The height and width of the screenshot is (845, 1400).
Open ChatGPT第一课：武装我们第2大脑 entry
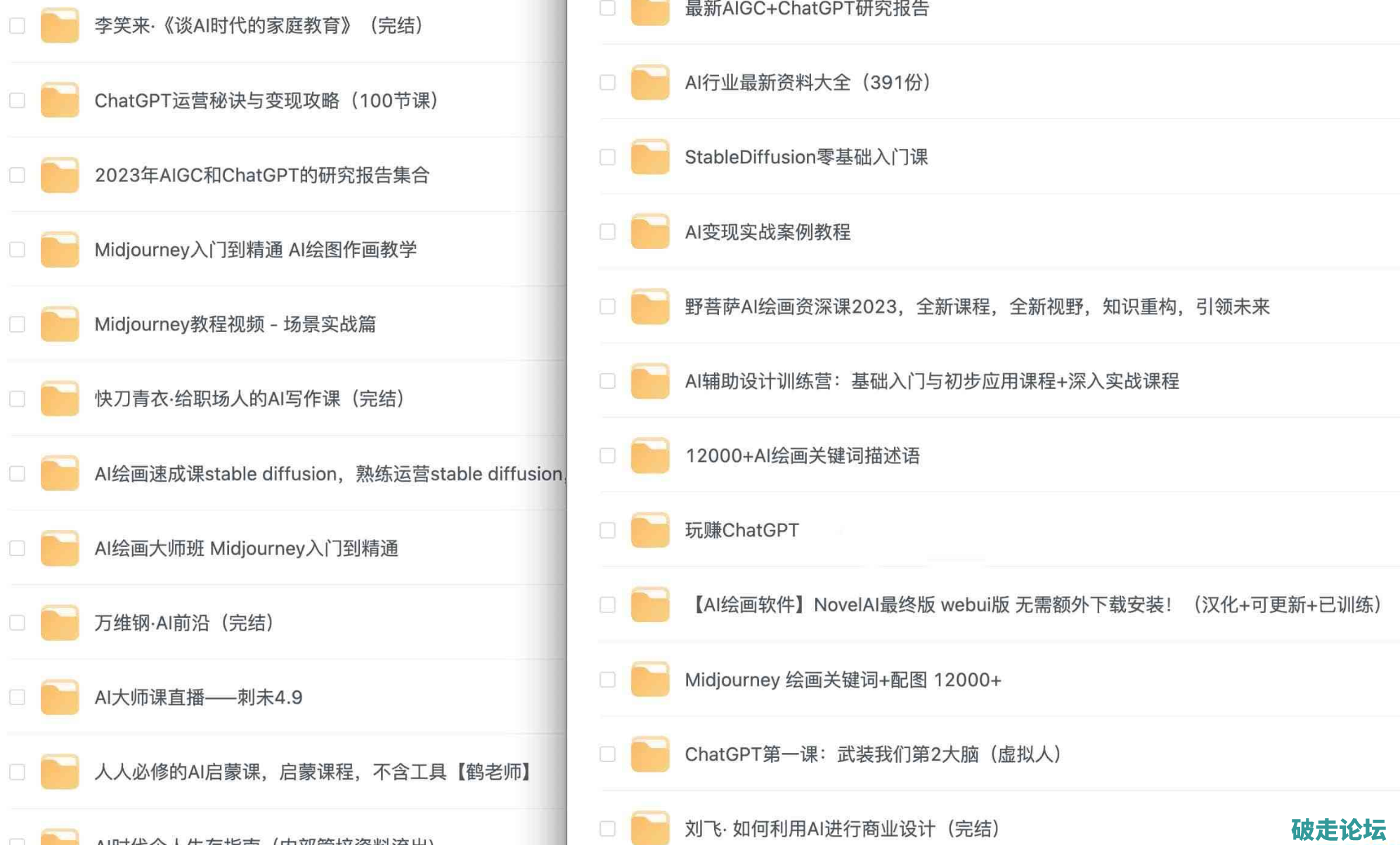pyautogui.click(x=871, y=754)
